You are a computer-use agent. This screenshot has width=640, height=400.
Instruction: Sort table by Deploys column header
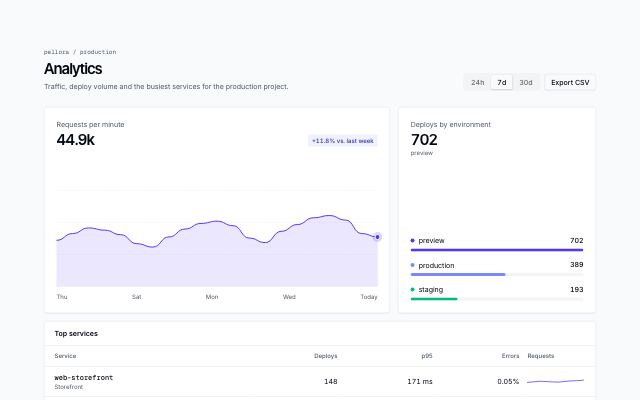[x=325, y=356]
